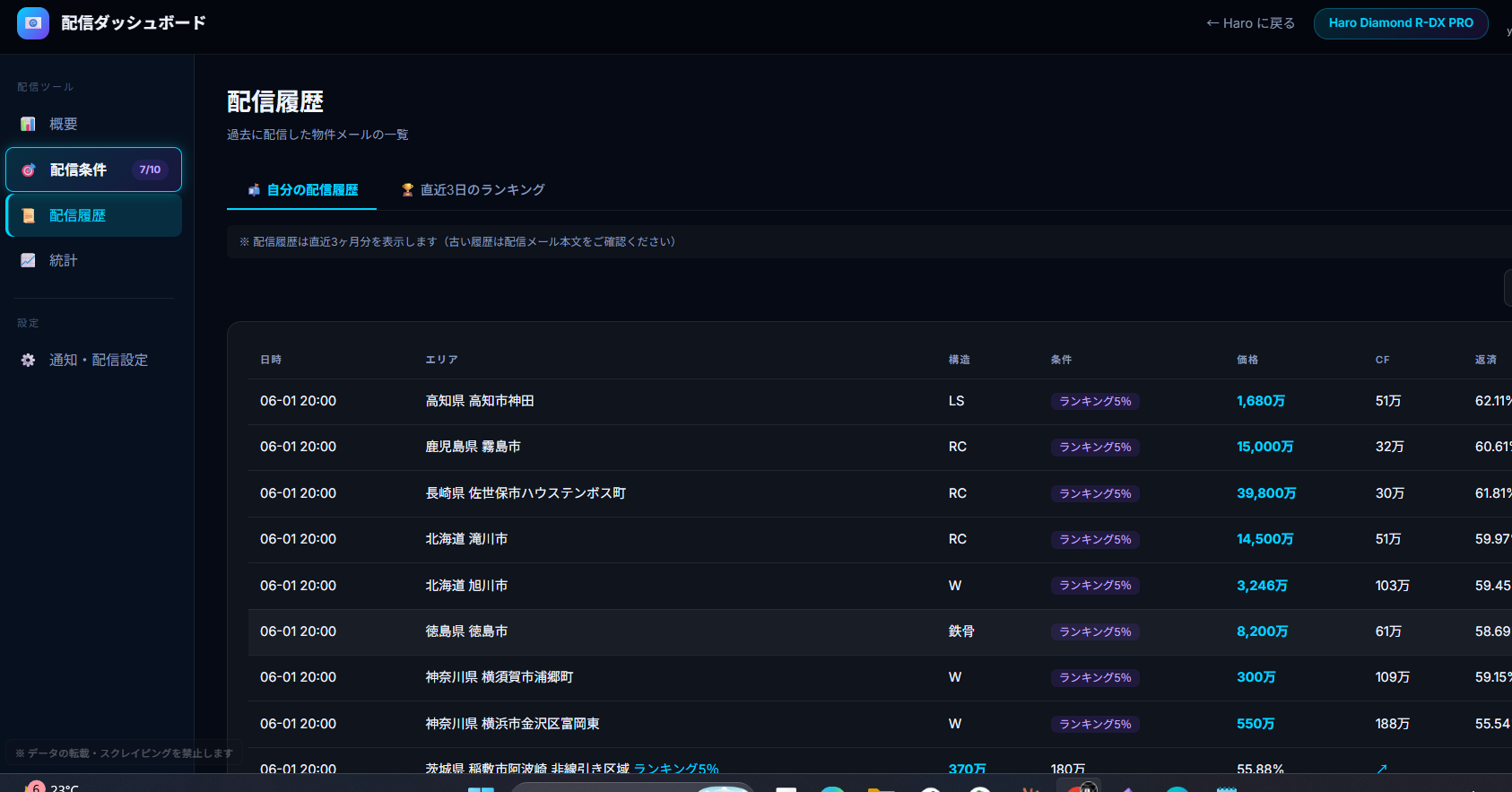Click the ※配信履歴は直近3ヶ月分 notice text

(x=457, y=242)
